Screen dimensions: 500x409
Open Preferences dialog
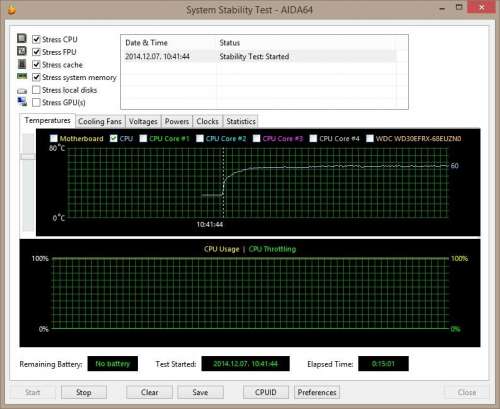click(317, 392)
